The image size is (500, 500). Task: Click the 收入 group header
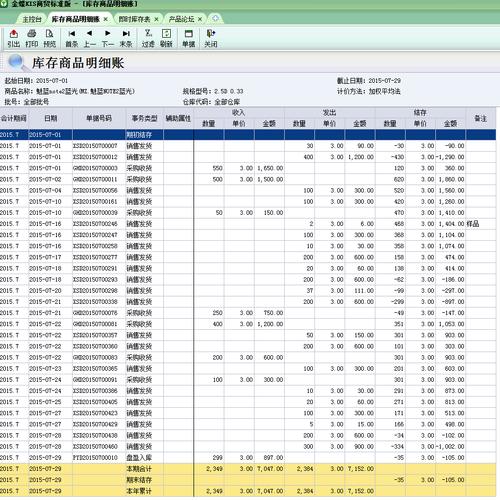[239, 113]
